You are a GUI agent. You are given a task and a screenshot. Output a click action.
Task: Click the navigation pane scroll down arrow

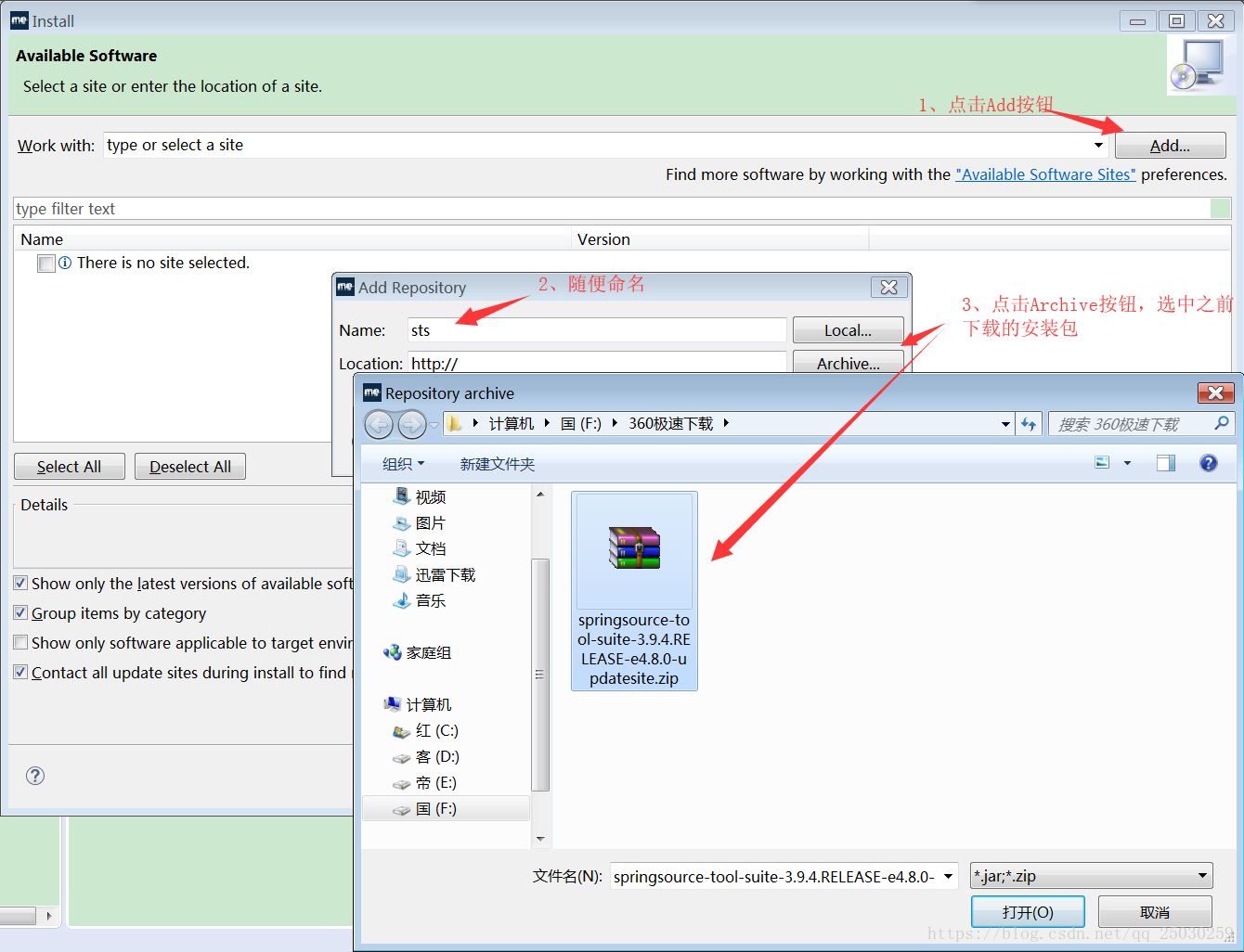pos(540,839)
